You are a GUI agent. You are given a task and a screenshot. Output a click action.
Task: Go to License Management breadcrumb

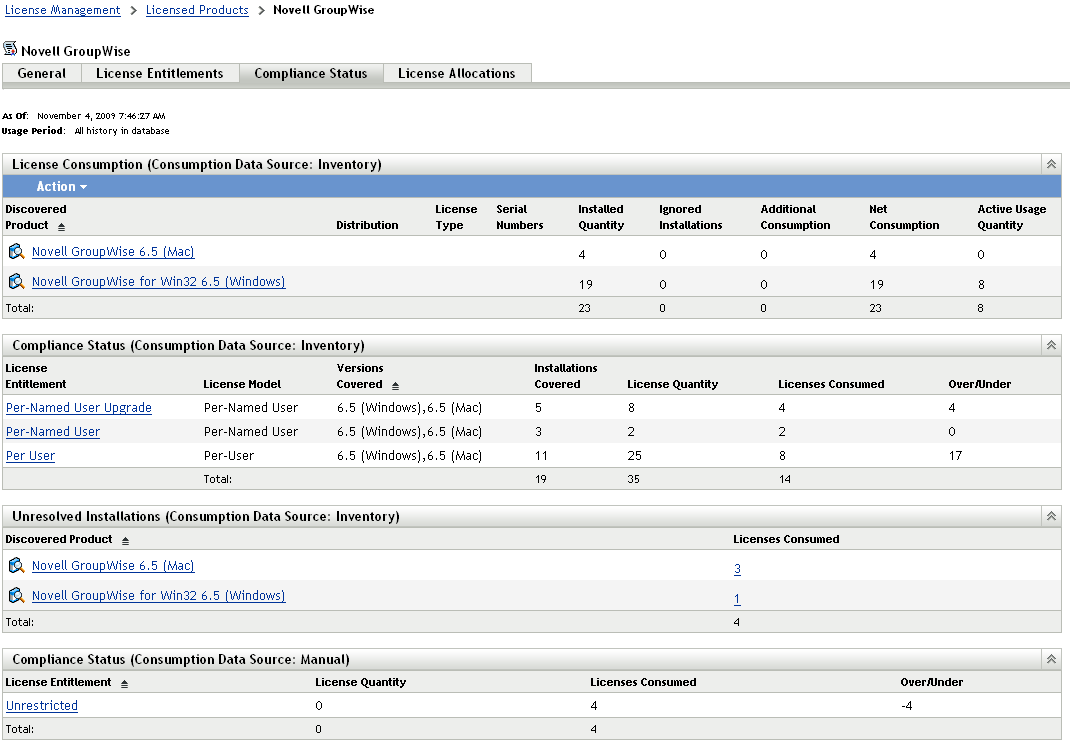pyautogui.click(x=62, y=10)
